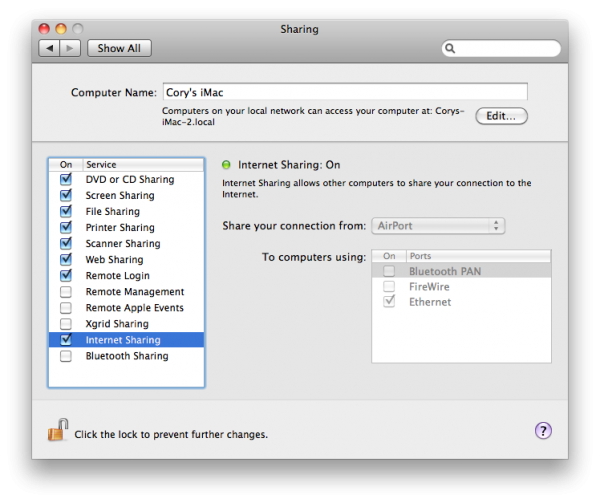
Task: Disable the File Sharing checkbox
Action: [66, 212]
